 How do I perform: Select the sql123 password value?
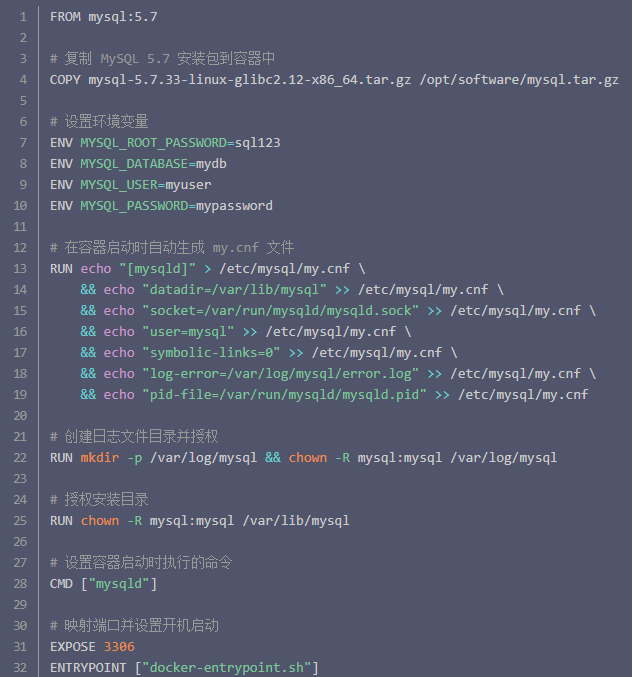[257, 143]
